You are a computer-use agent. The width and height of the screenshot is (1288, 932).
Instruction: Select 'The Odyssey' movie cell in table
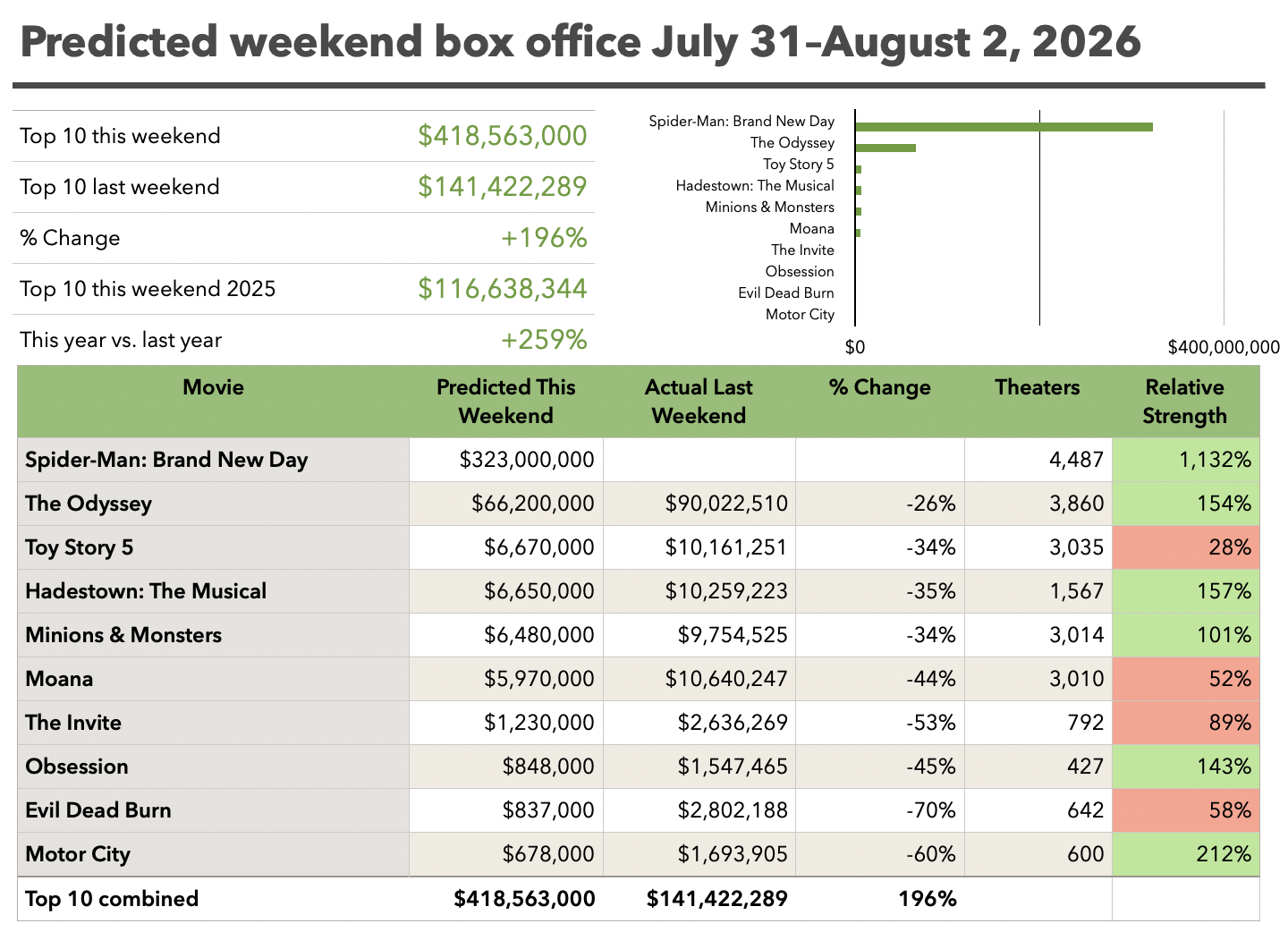click(214, 504)
